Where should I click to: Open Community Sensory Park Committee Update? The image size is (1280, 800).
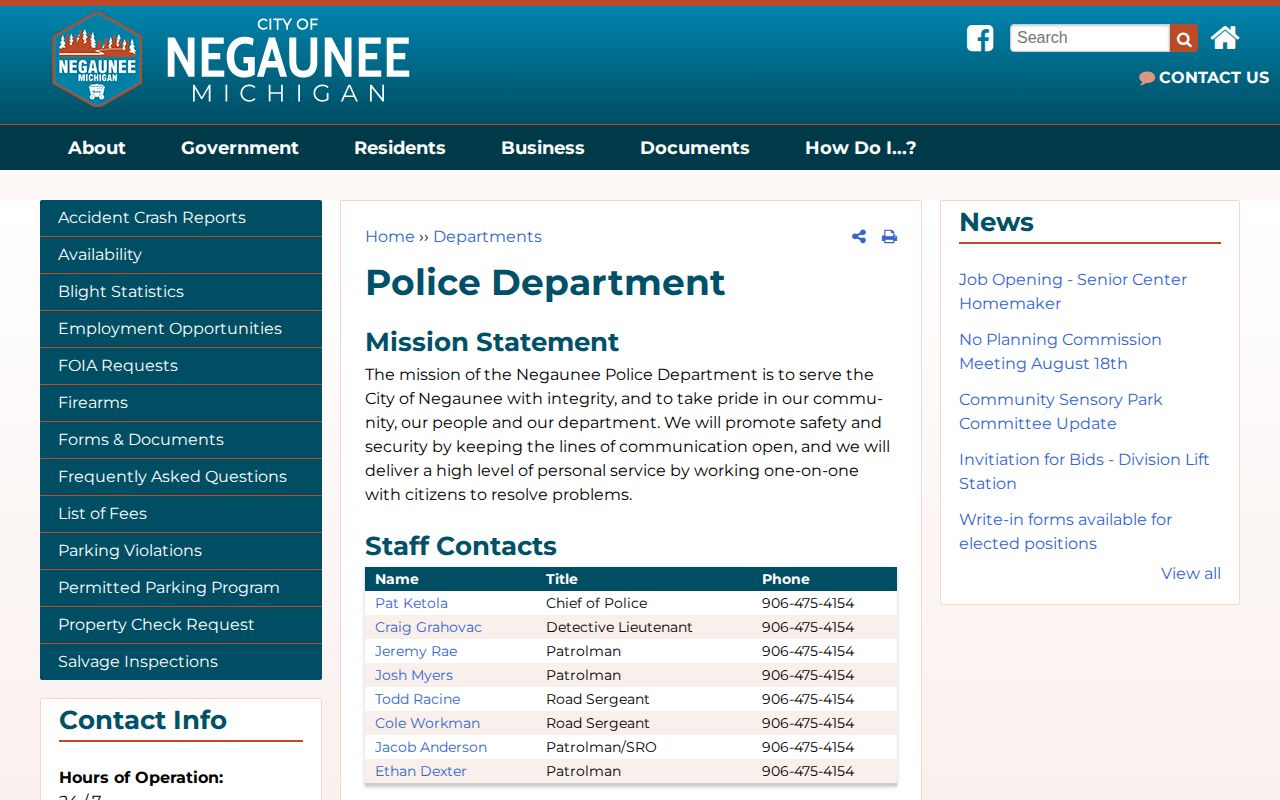pos(1060,412)
